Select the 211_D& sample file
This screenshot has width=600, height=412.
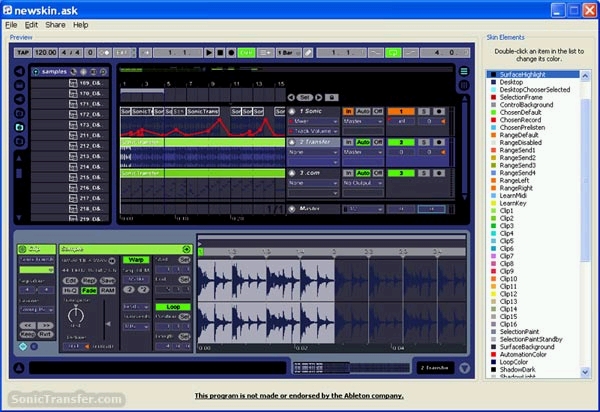coord(70,135)
